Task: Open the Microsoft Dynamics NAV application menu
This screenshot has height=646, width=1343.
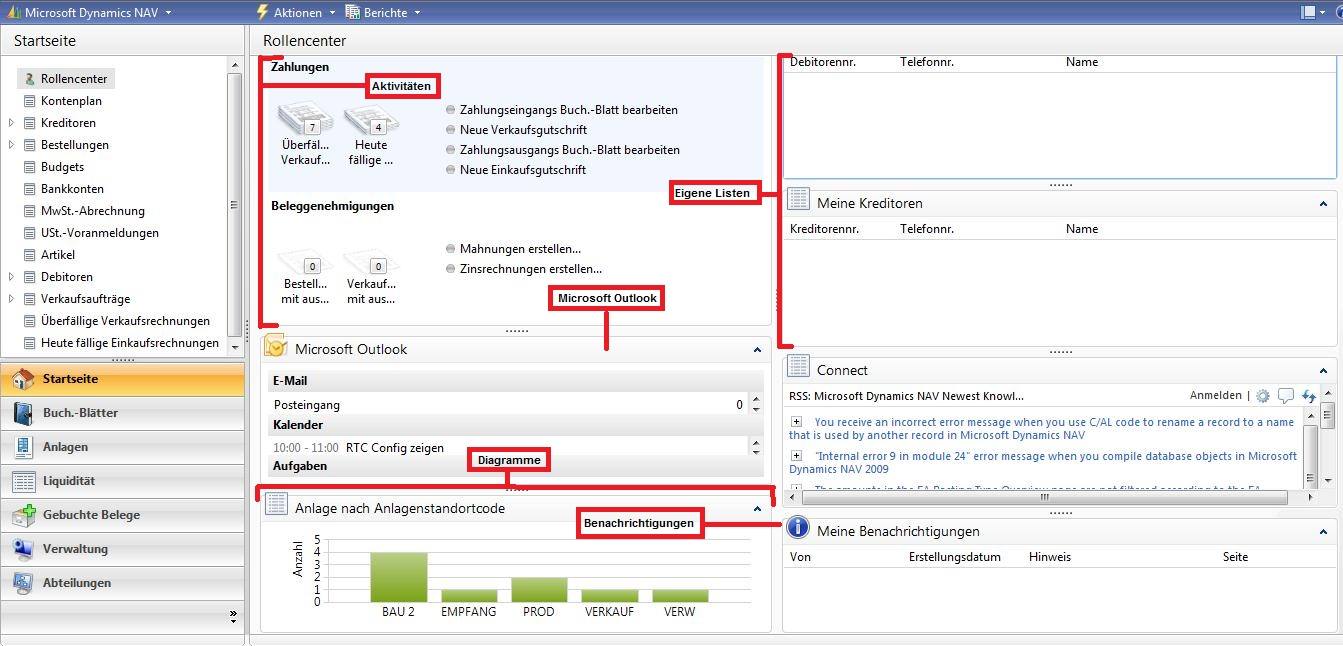Action: click(x=89, y=12)
